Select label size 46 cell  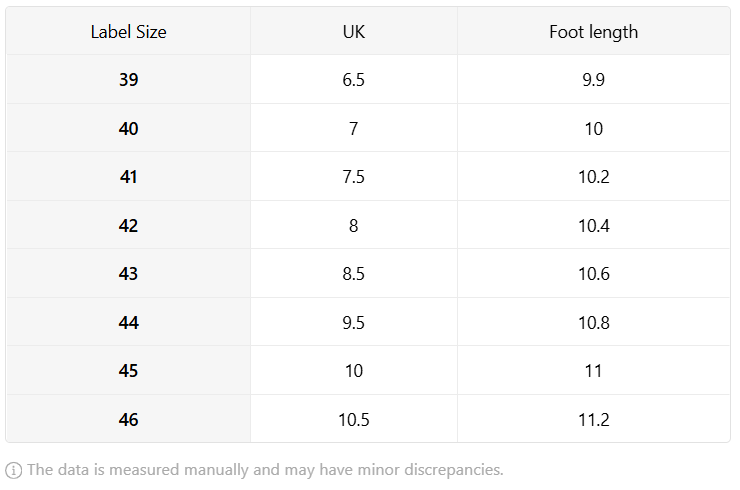tap(128, 419)
